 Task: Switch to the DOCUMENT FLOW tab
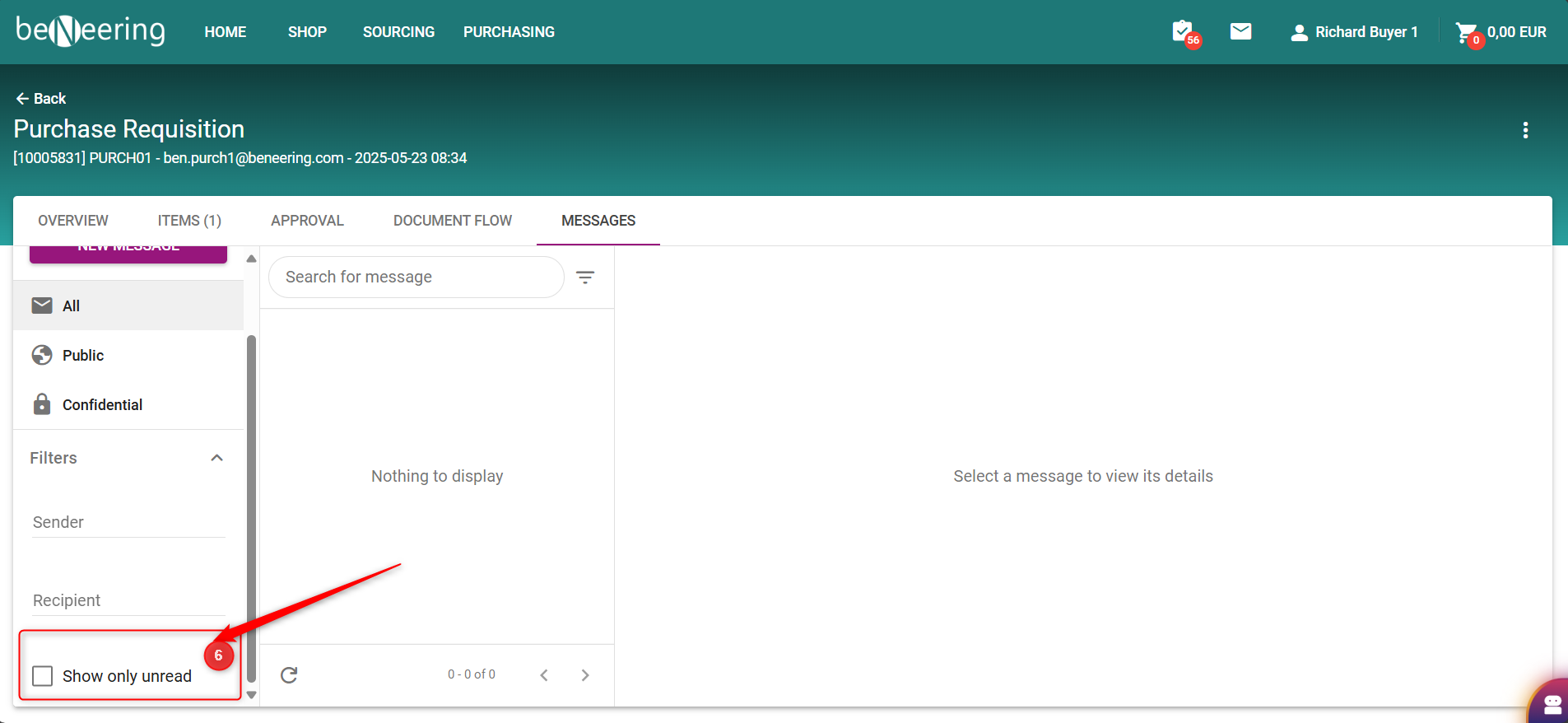pyautogui.click(x=452, y=221)
